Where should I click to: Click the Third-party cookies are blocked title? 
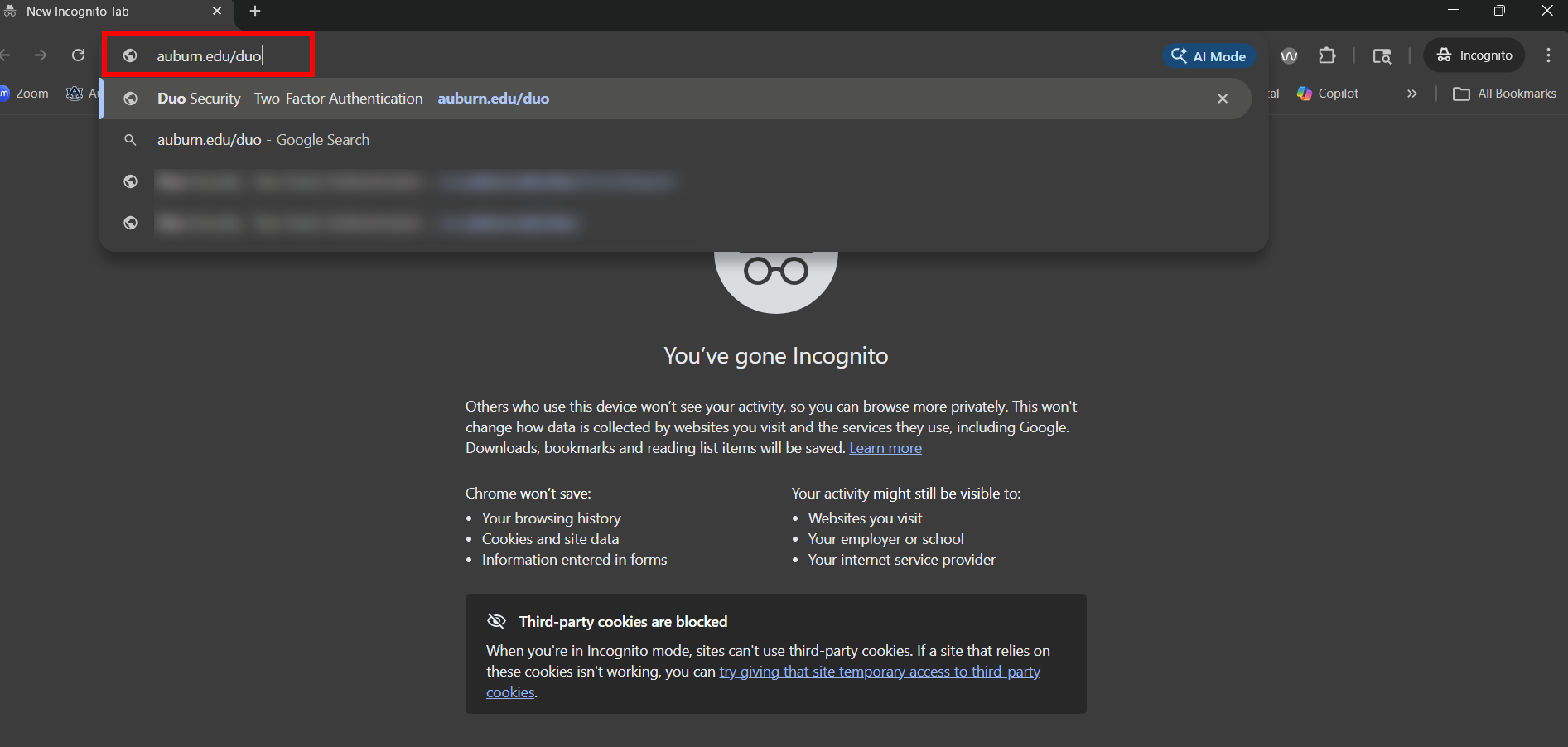pos(623,622)
